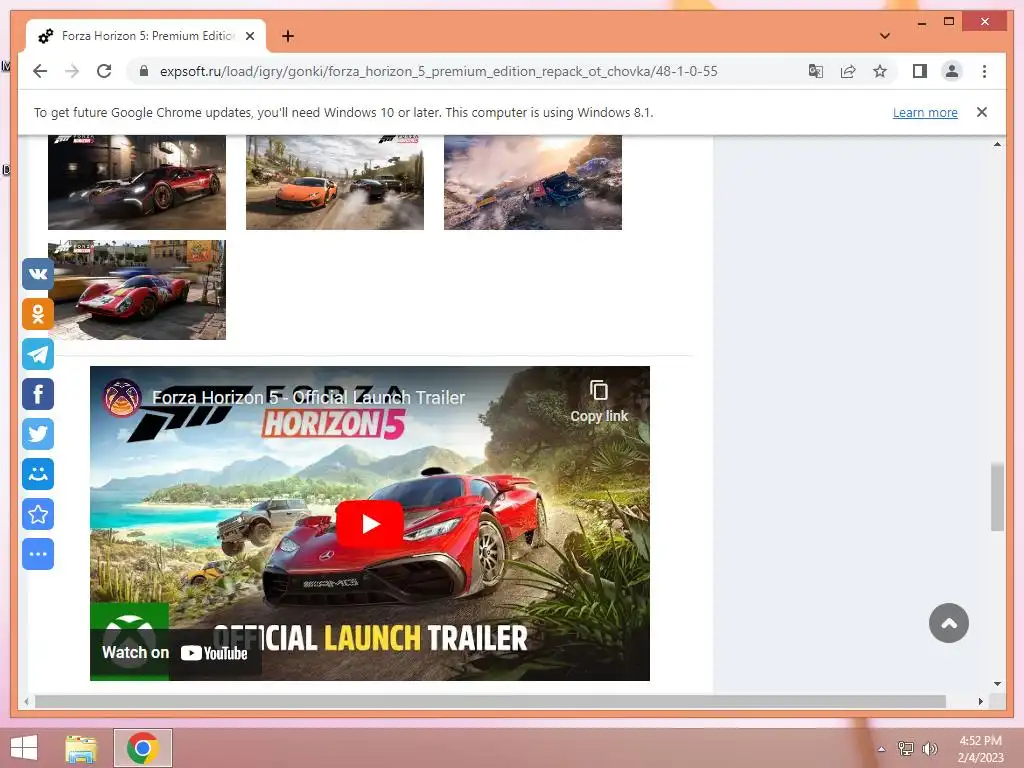Show hidden system tray icons

click(x=882, y=749)
